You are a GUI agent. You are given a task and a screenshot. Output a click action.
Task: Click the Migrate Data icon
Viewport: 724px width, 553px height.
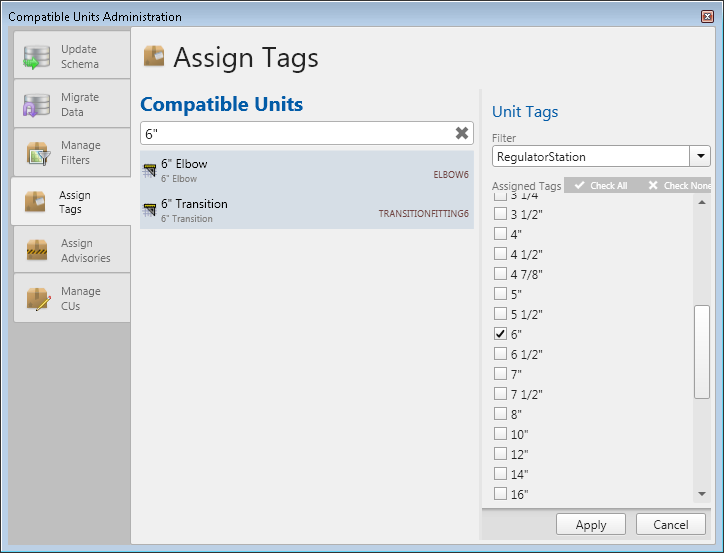[37, 104]
